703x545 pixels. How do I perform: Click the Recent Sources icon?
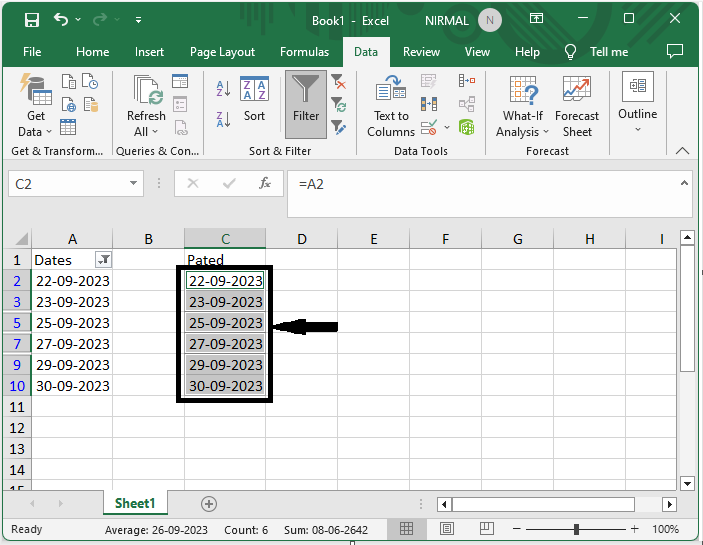tap(91, 82)
